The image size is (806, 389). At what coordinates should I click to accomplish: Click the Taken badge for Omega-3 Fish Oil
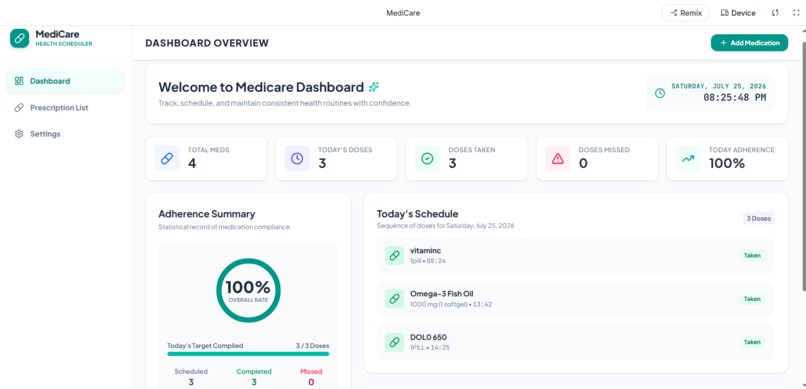point(752,299)
